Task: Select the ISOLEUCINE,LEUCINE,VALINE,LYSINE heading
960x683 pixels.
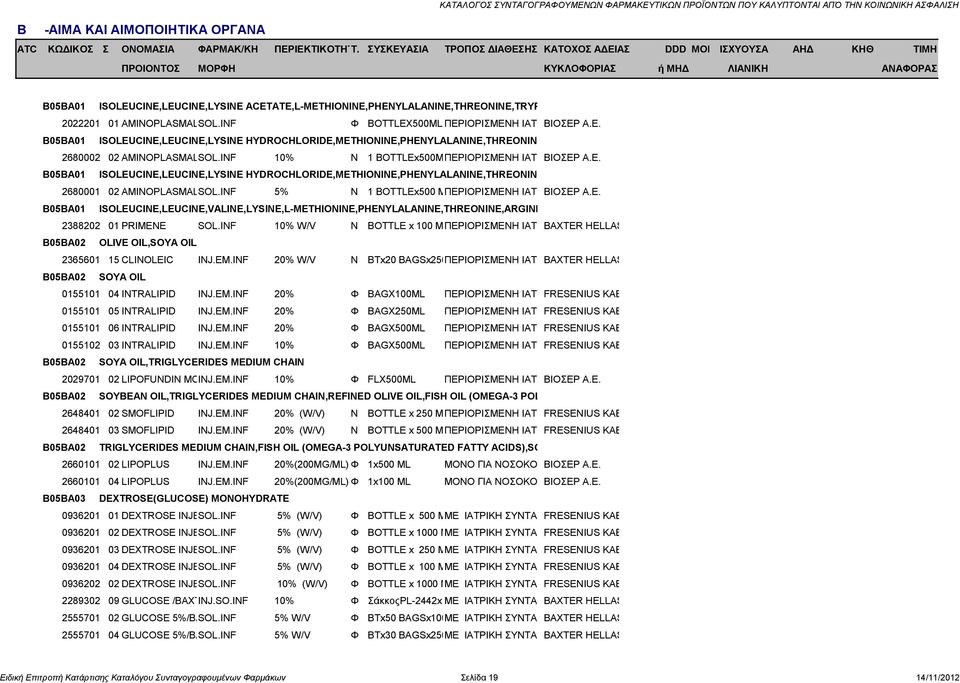Action: tap(318, 209)
